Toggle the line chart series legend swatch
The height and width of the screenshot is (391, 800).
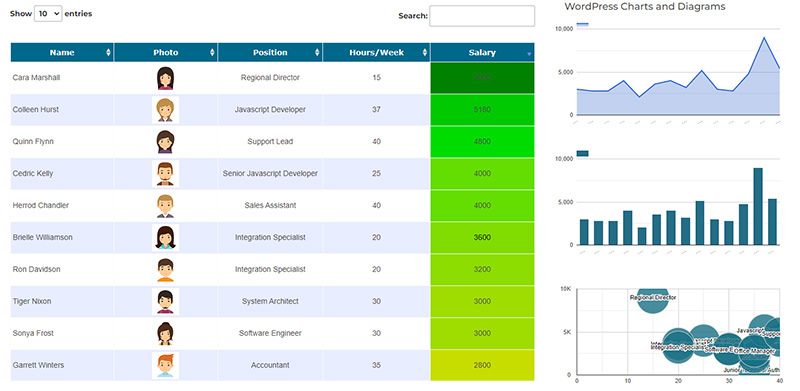583,24
